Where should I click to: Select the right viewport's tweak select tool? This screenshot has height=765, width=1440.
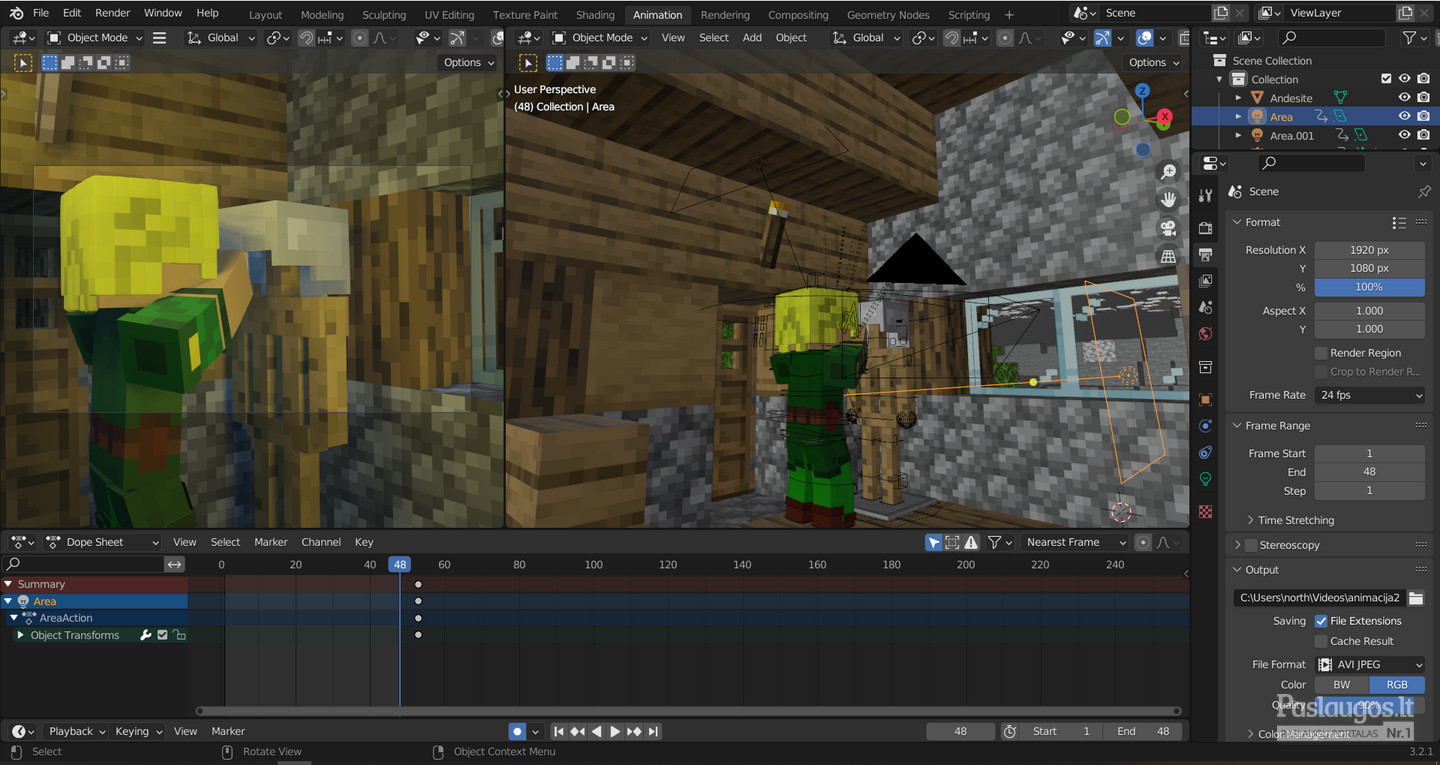click(527, 62)
